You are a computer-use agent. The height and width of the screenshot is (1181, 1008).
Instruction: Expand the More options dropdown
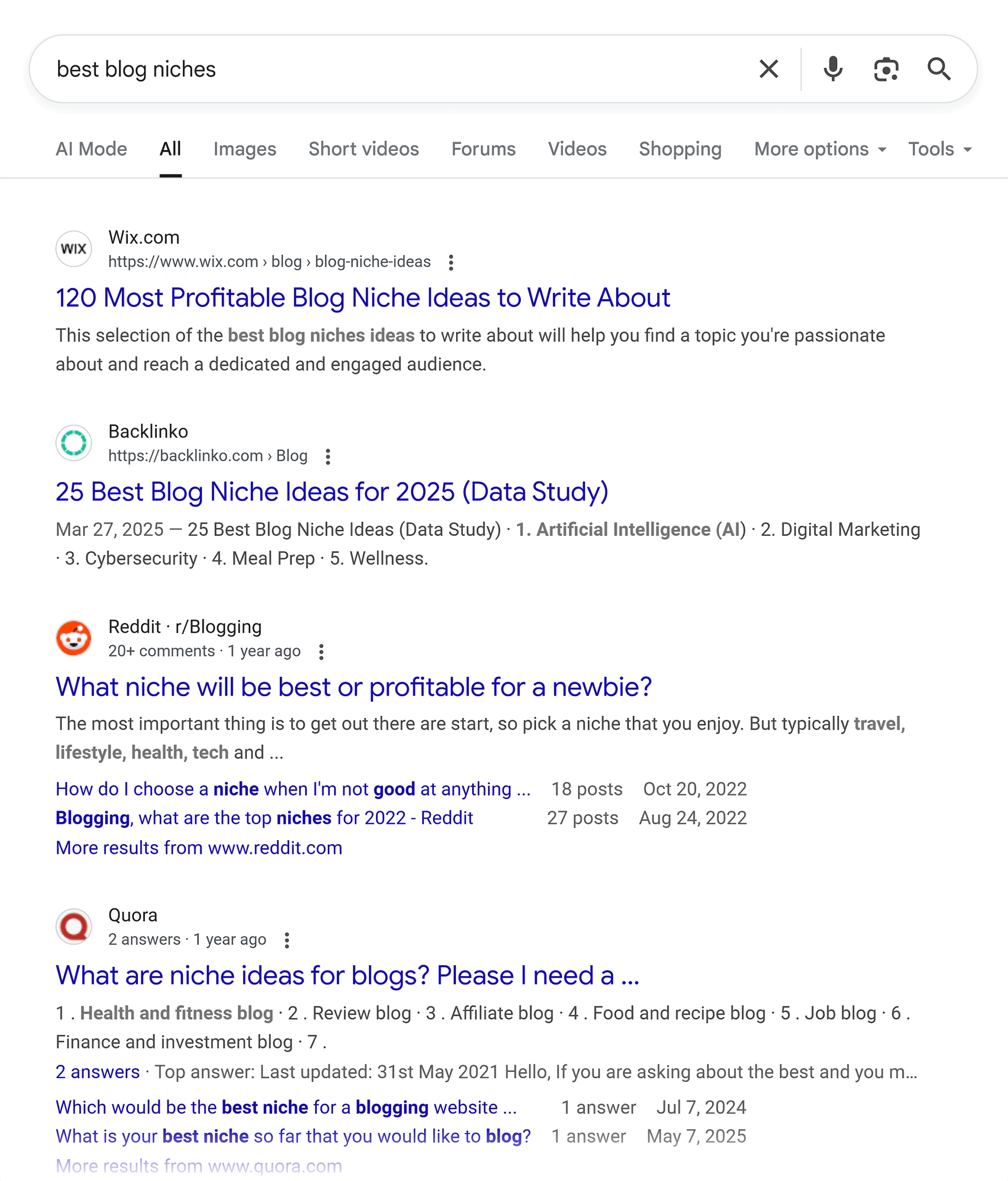click(x=820, y=149)
